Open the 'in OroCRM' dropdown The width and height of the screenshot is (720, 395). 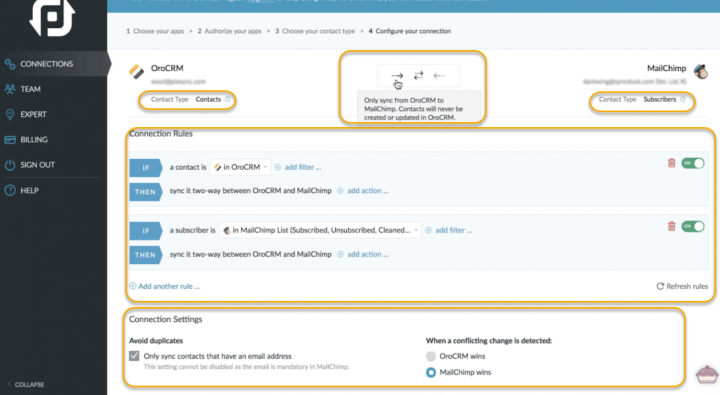(240, 167)
